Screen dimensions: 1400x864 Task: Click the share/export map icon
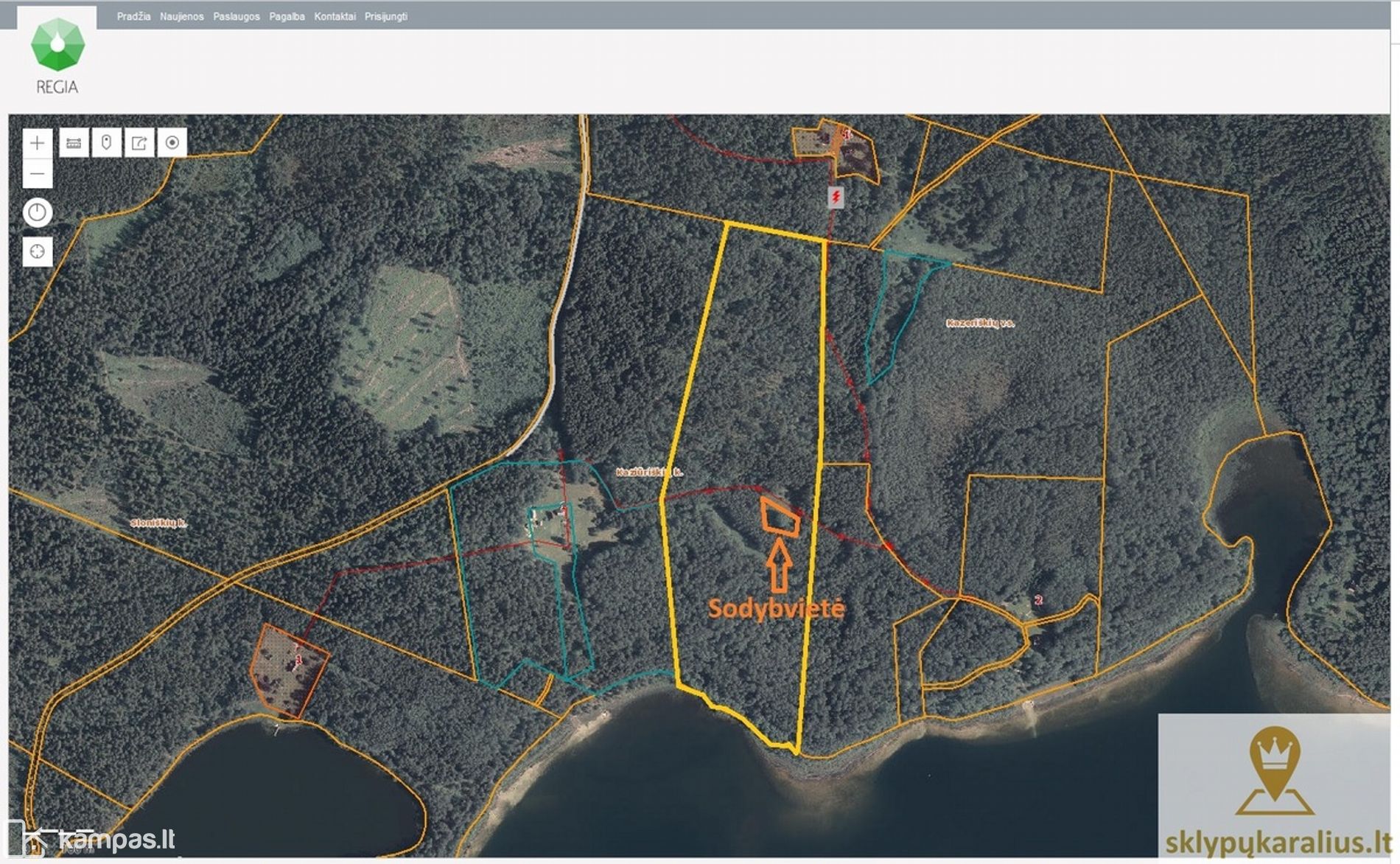(139, 143)
